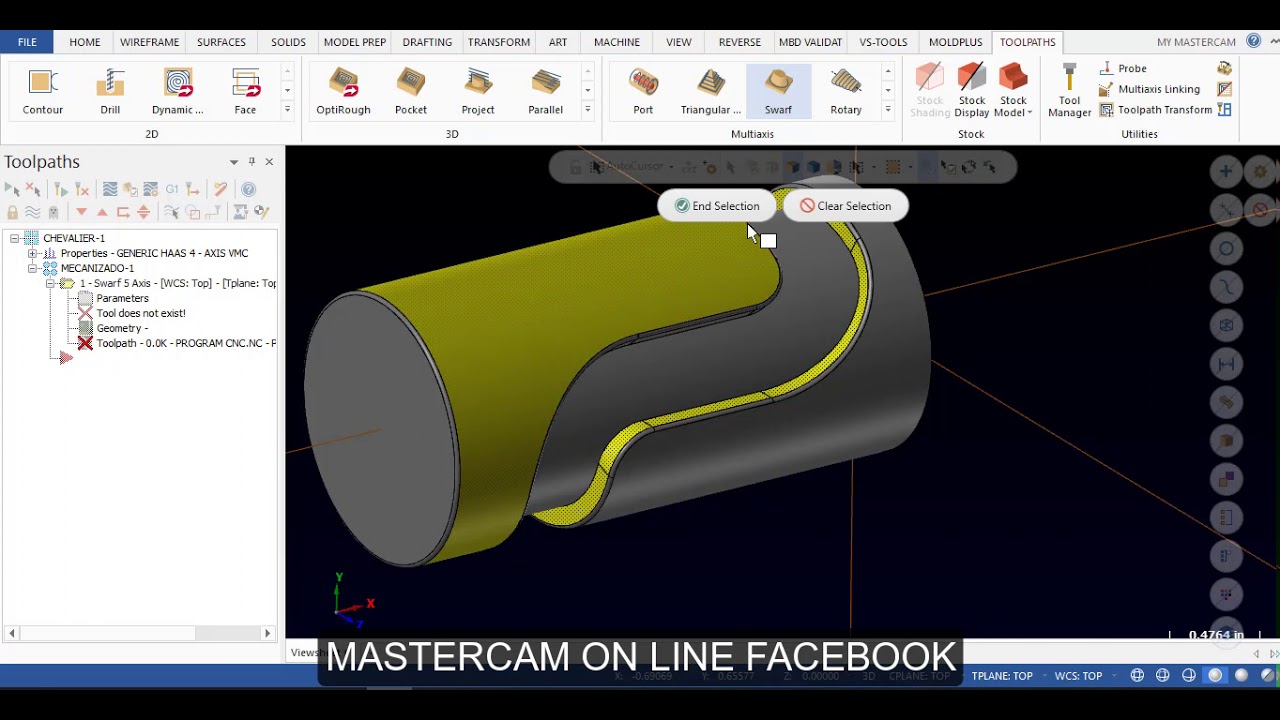This screenshot has height=720, width=1280.
Task: Click the Views tab at bottom
Action: click(x=303, y=653)
